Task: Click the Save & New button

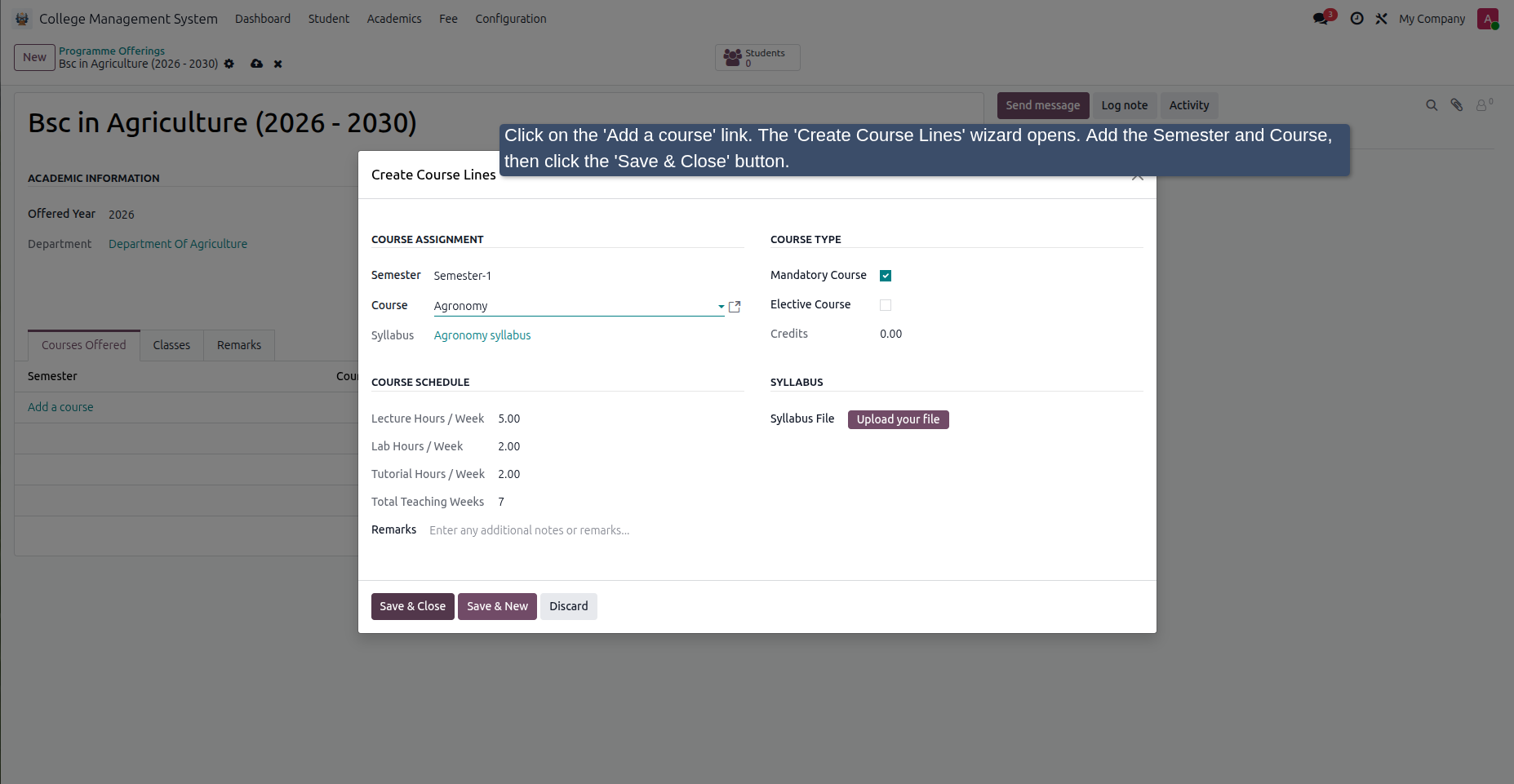Action: point(497,606)
